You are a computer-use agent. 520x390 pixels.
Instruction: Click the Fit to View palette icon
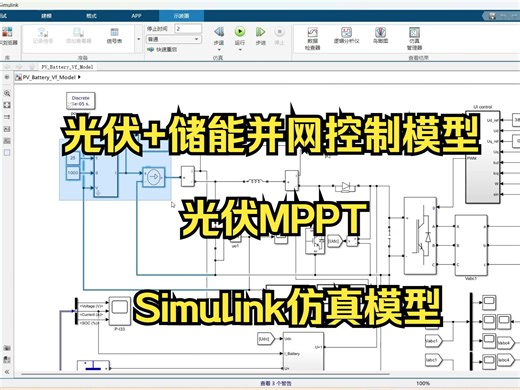(x=7, y=105)
